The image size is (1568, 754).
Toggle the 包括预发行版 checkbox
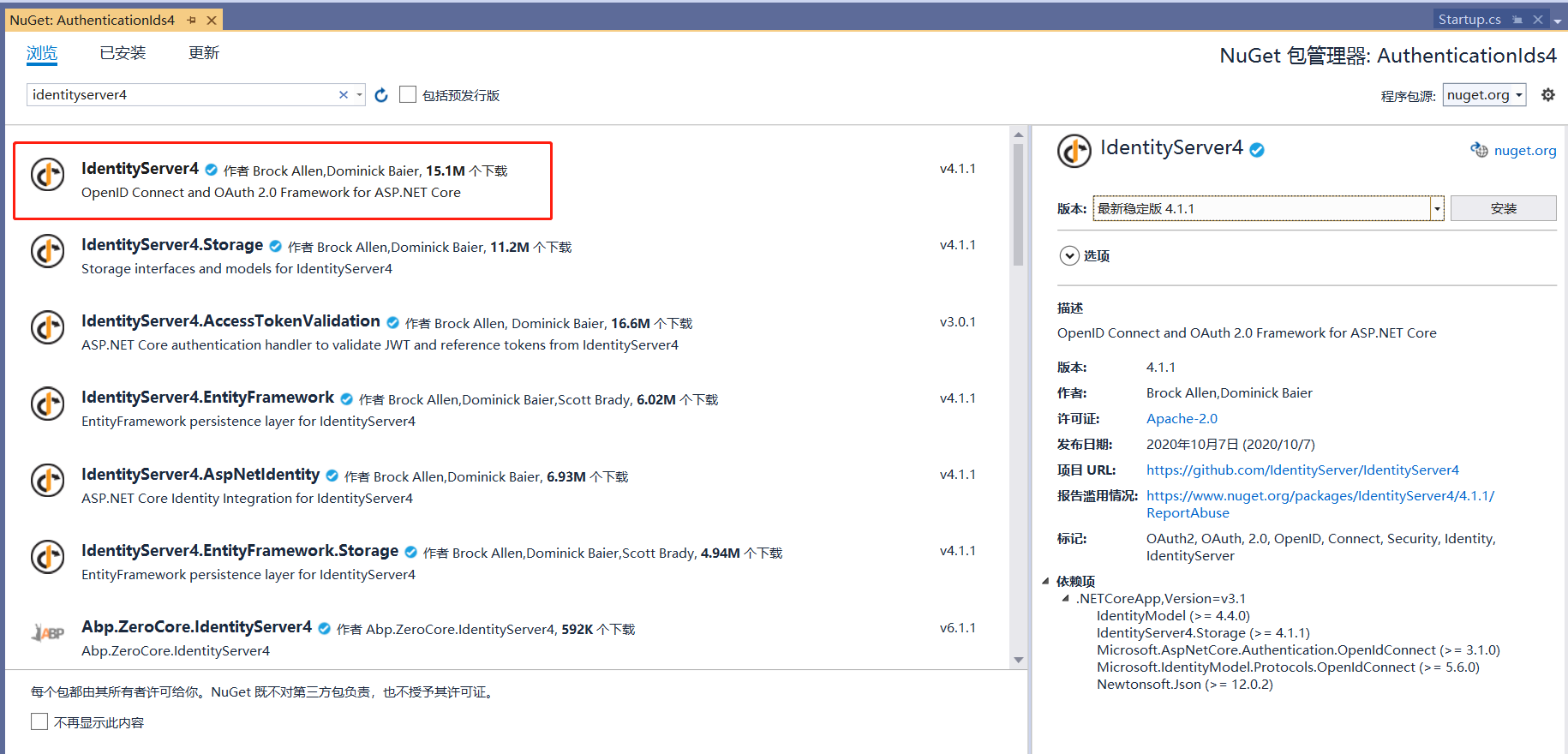(408, 94)
